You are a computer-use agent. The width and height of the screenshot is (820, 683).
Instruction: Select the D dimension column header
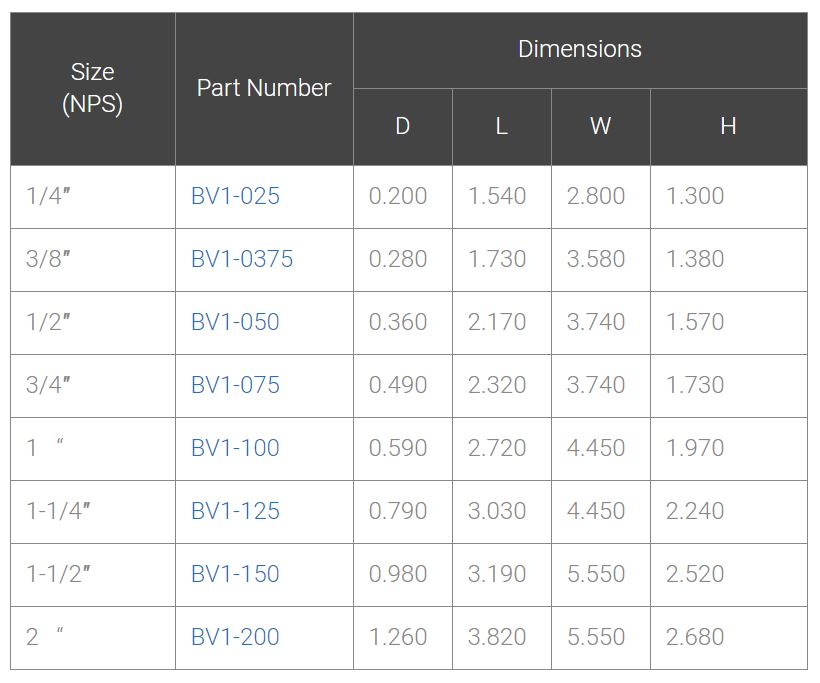tap(402, 126)
